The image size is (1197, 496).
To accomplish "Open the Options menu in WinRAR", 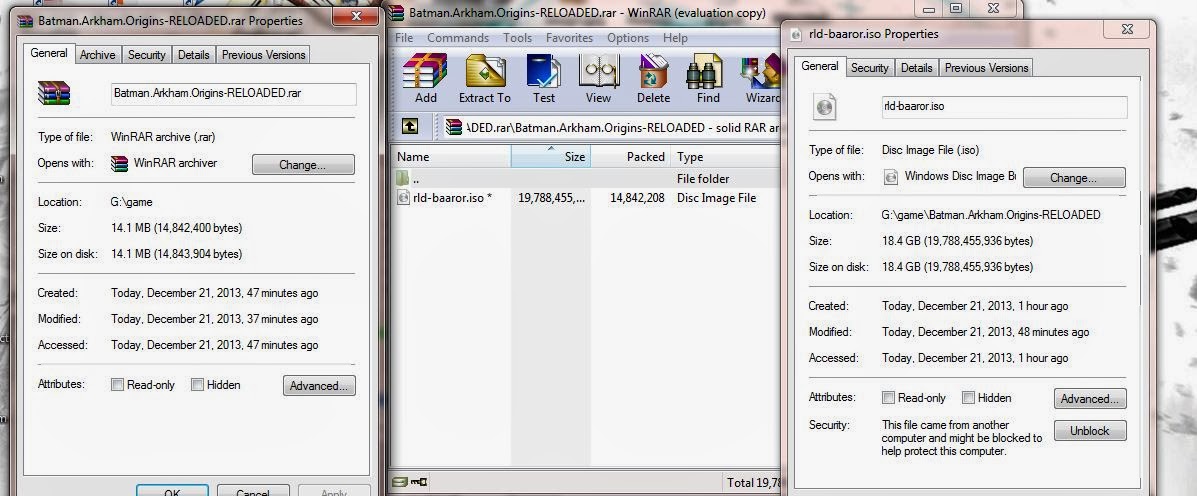I will [628, 37].
